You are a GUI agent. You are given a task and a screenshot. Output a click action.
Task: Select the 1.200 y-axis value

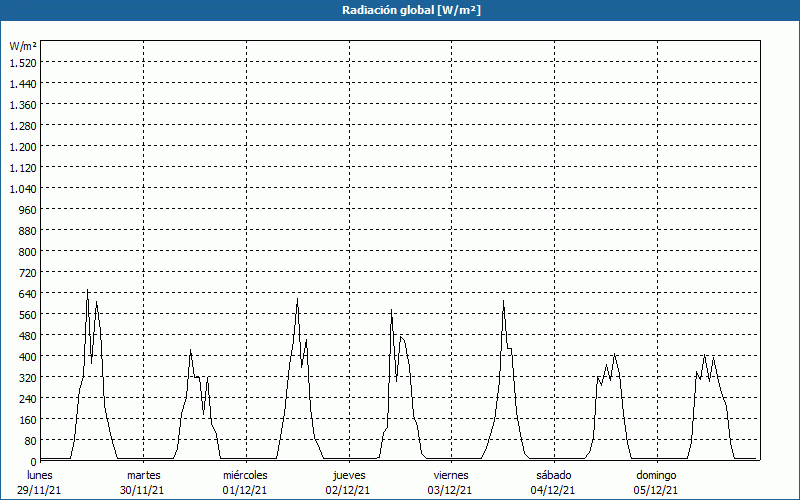[x=23, y=147]
